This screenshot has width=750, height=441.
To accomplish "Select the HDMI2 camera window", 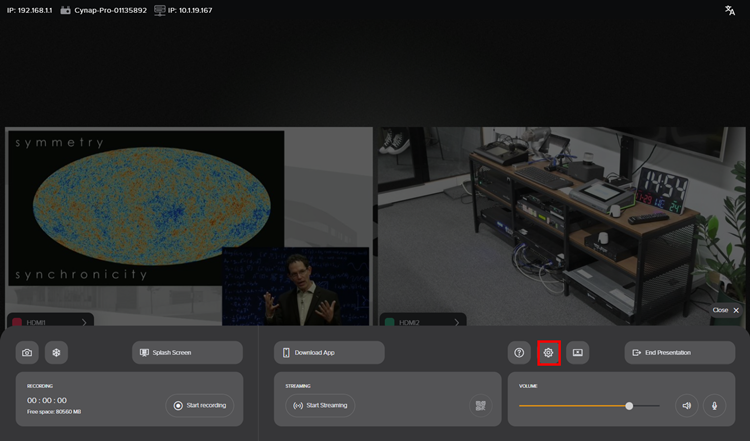I will pyautogui.click(x=562, y=226).
